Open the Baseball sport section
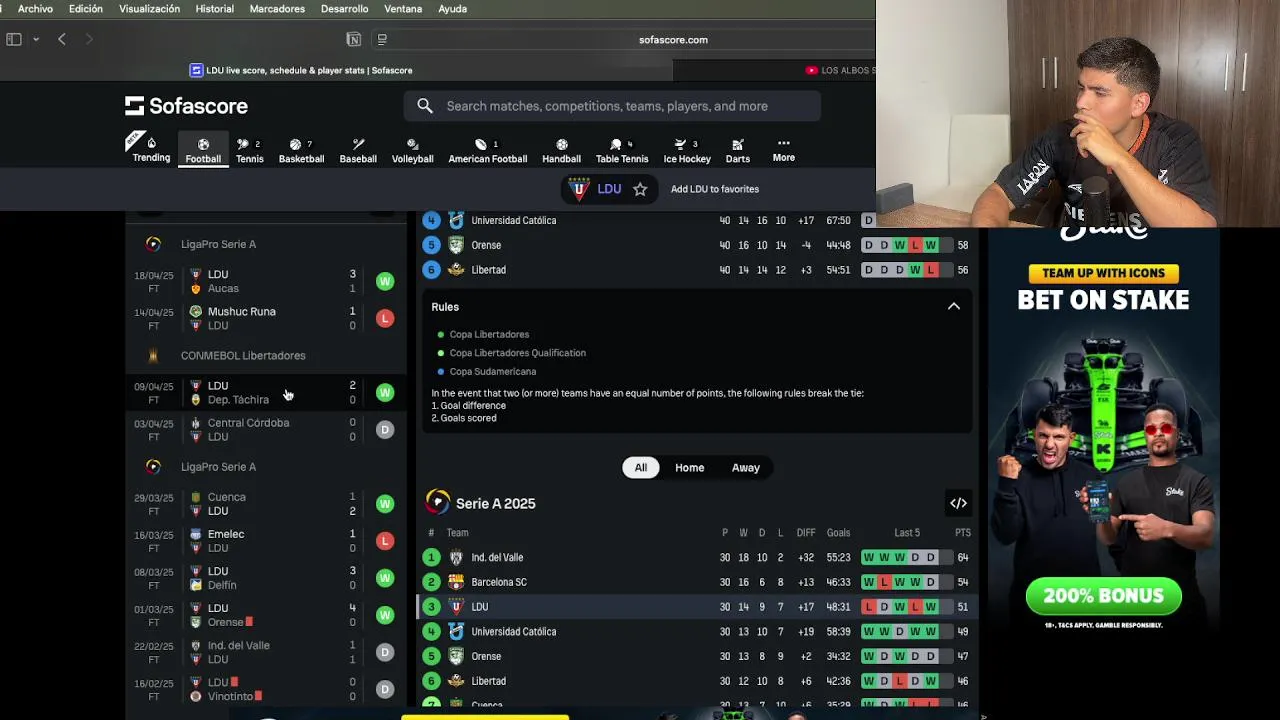 click(x=358, y=151)
